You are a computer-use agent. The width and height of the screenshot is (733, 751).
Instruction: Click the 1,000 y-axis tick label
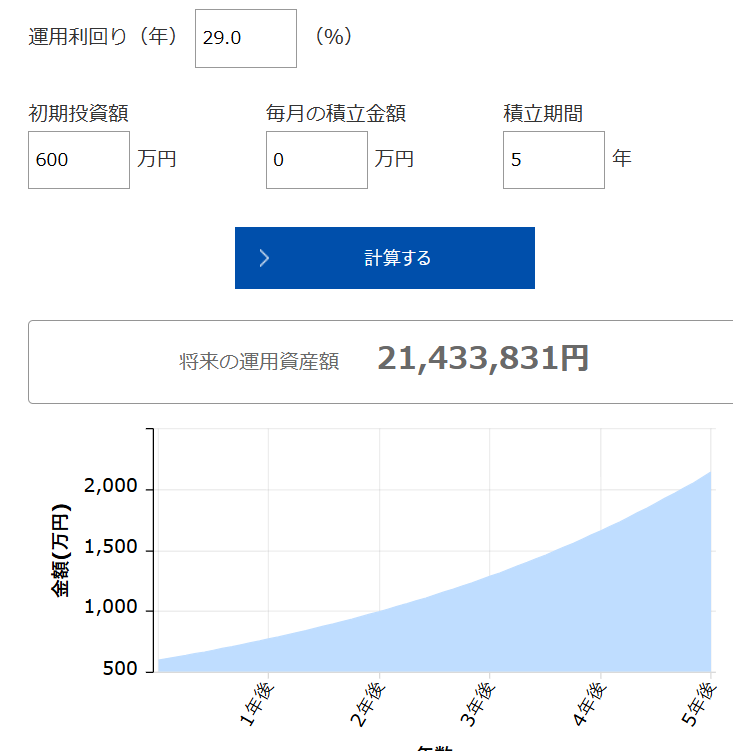[111, 607]
